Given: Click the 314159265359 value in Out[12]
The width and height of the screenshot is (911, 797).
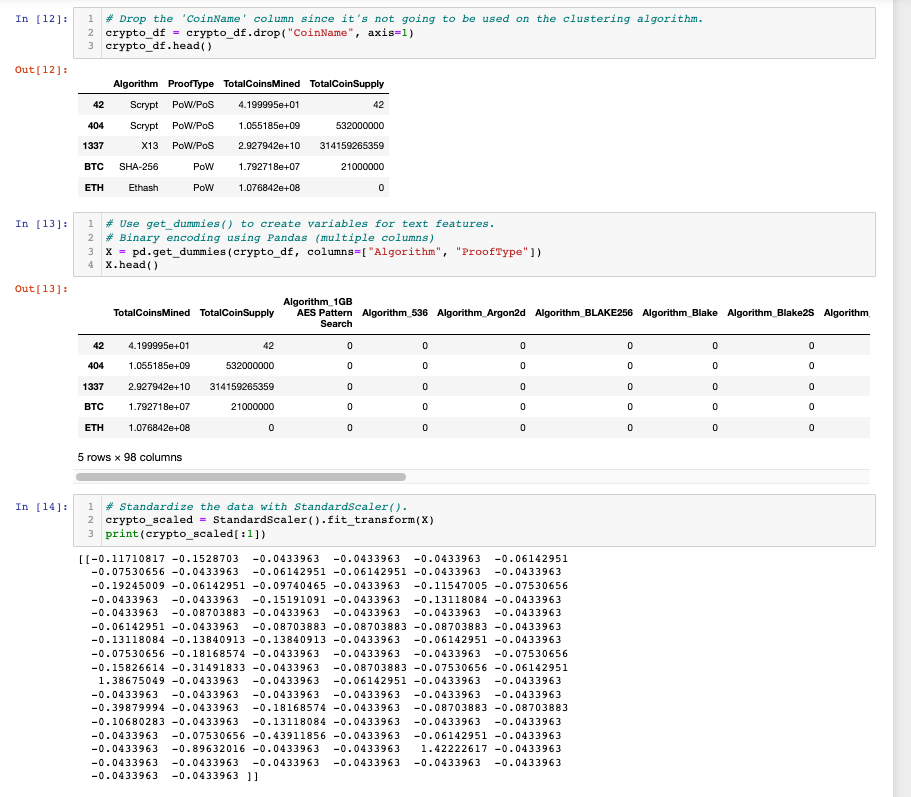Looking at the screenshot, I should pyautogui.click(x=352, y=146).
